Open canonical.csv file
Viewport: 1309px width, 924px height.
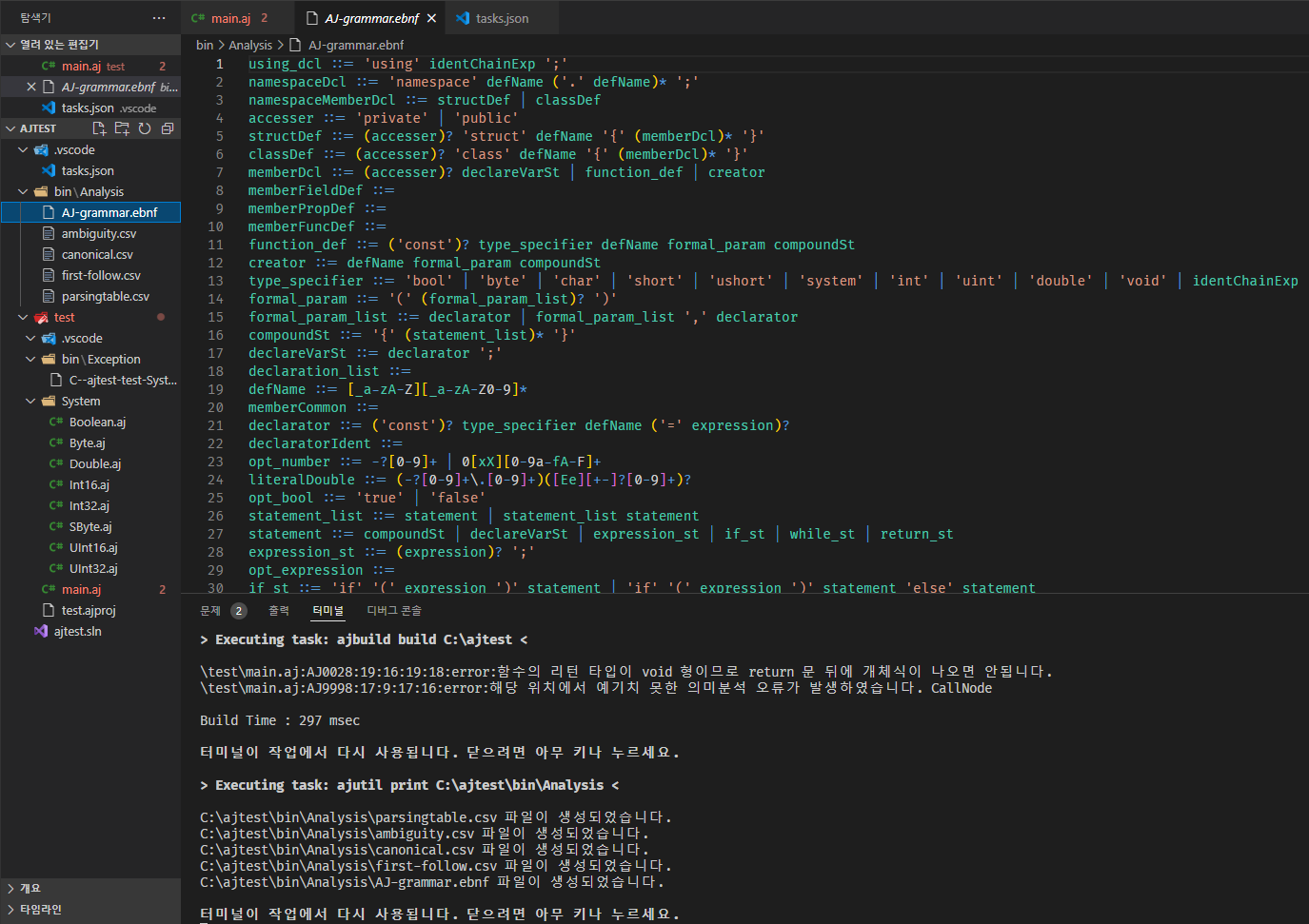tap(90, 254)
